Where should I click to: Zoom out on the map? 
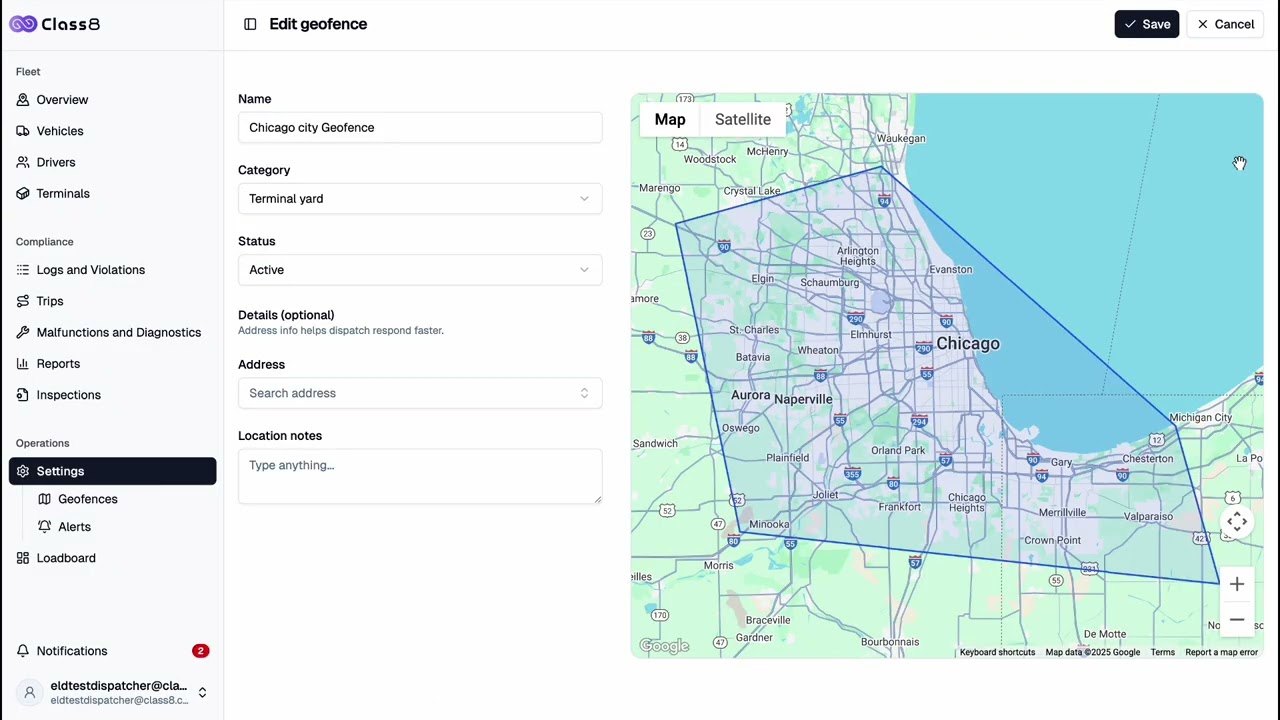point(1237,620)
